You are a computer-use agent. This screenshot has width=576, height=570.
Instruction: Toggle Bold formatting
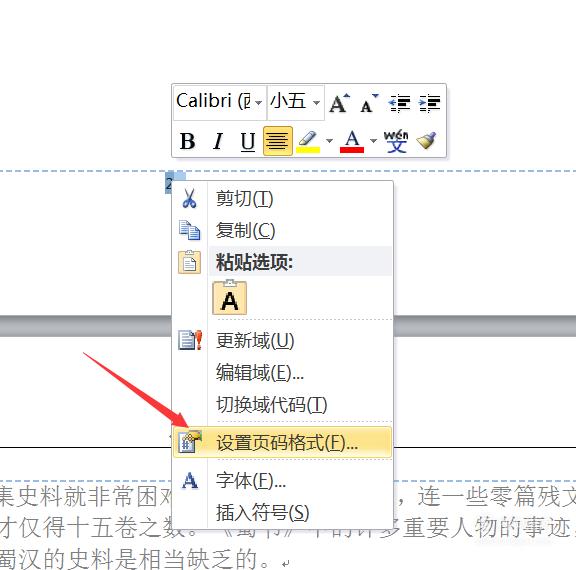click(187, 141)
